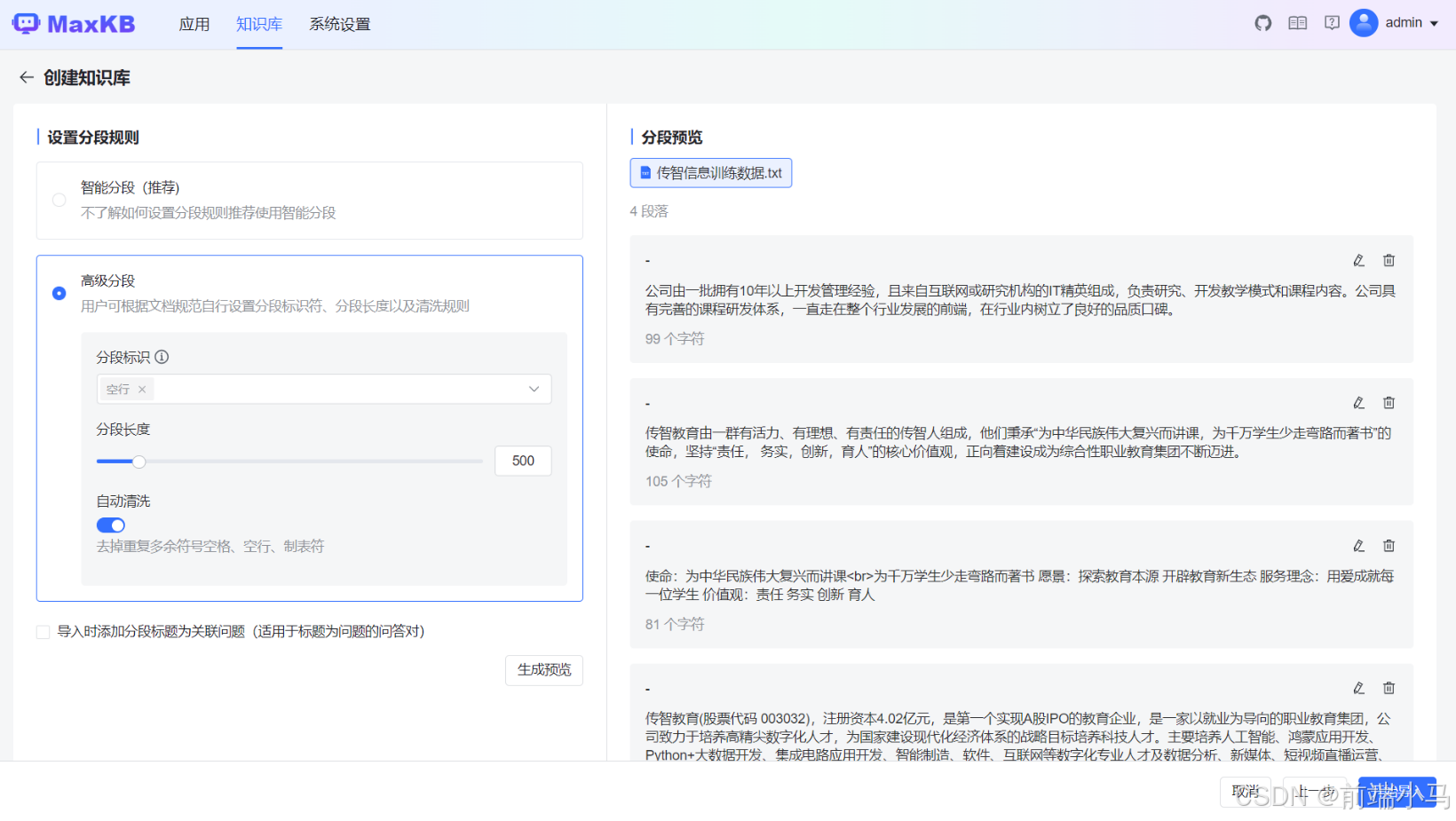Click the paragraph text starting 使命：为中华民族
The width and height of the screenshot is (1456, 821).
pos(1019,586)
